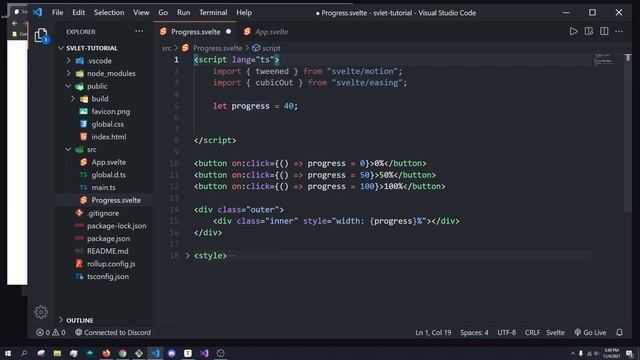Click VS Code icon in the taskbar
This screenshot has height=360, width=640.
tap(155, 353)
